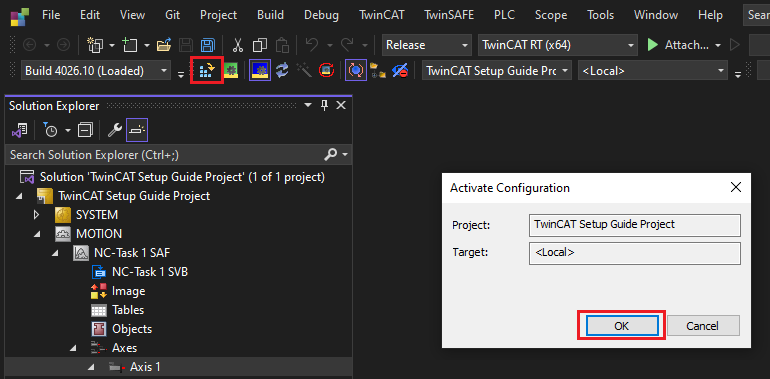Click the Collapse All icon in Solution Explorer
770x379 pixels.
pyautogui.click(x=85, y=130)
